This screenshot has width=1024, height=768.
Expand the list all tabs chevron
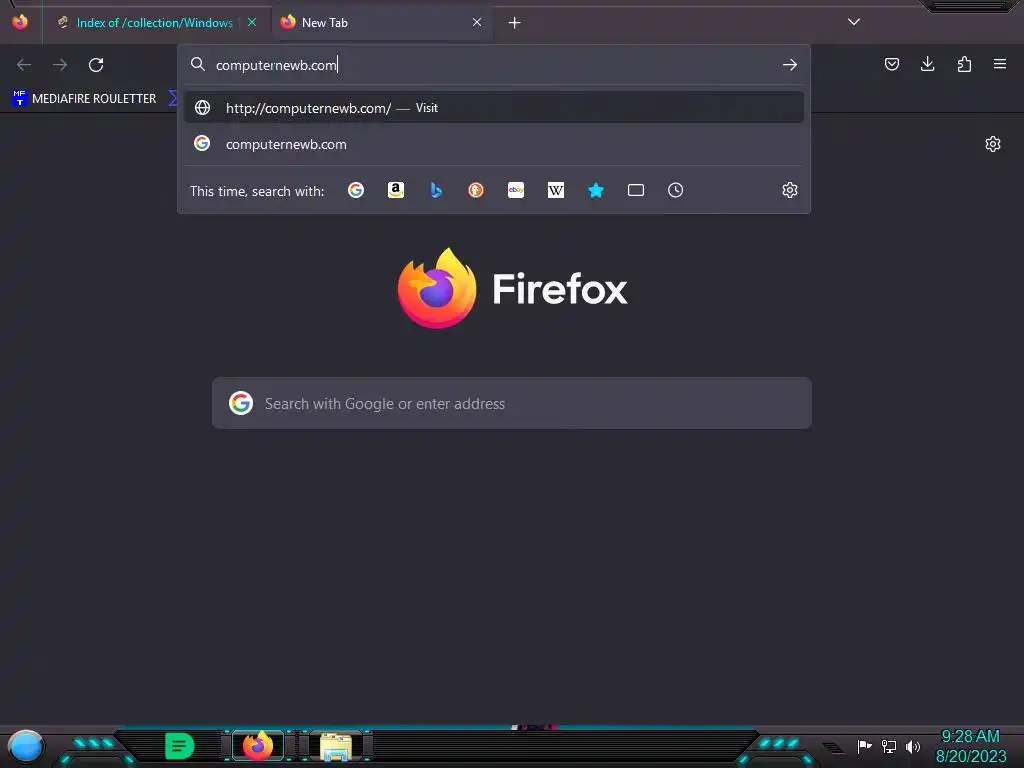pyautogui.click(x=854, y=22)
